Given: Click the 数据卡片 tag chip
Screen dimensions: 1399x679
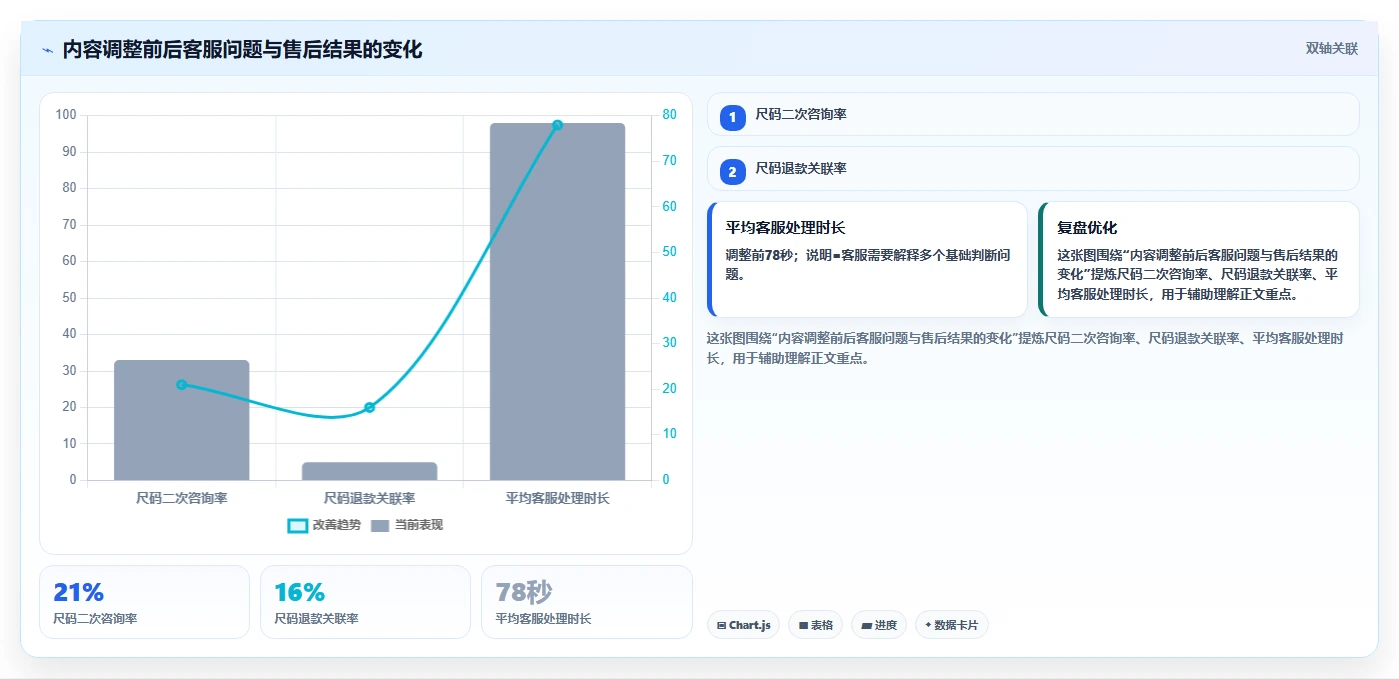Looking at the screenshot, I should click(952, 625).
